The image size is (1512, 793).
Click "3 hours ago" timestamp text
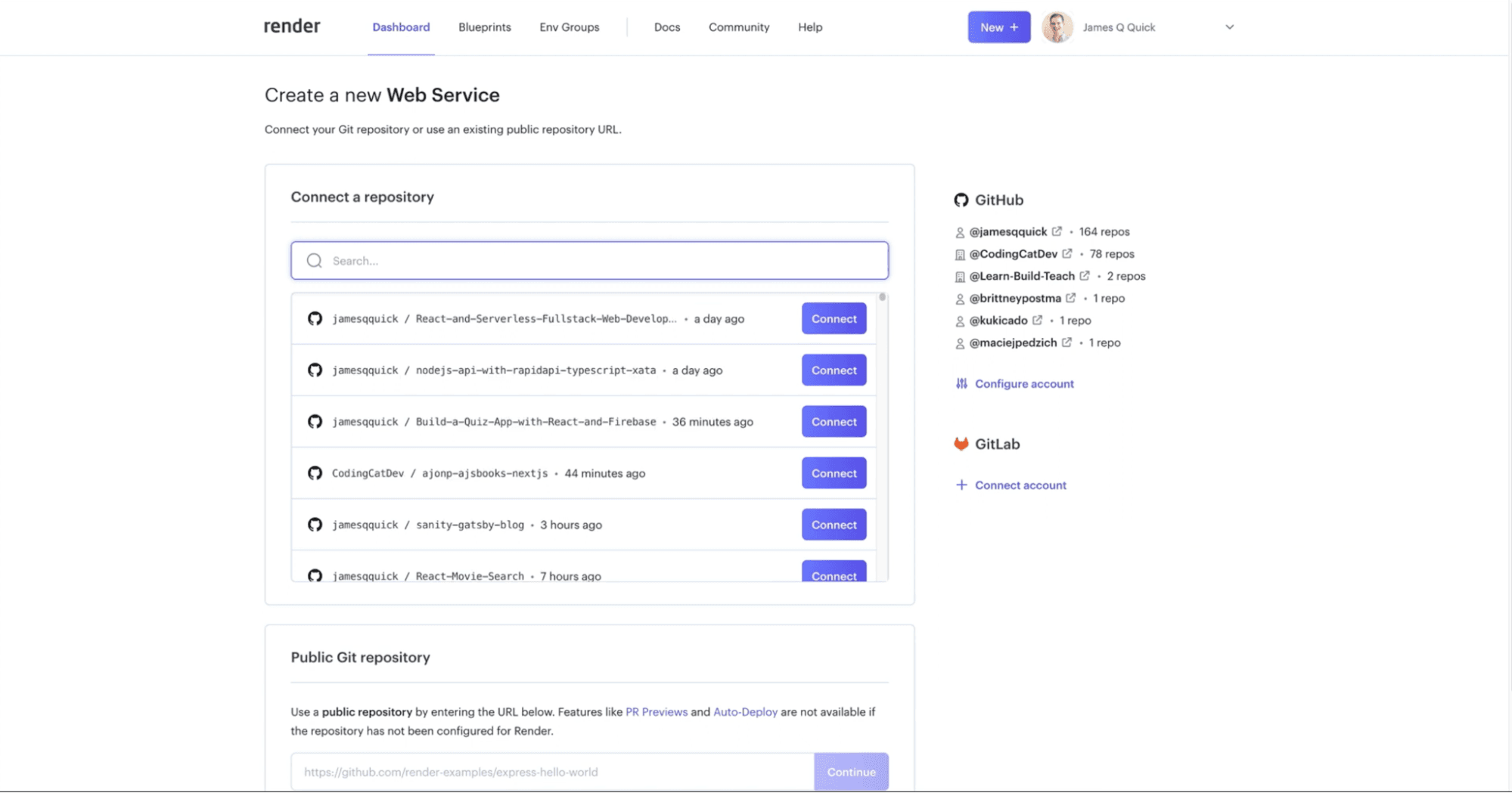[571, 525]
